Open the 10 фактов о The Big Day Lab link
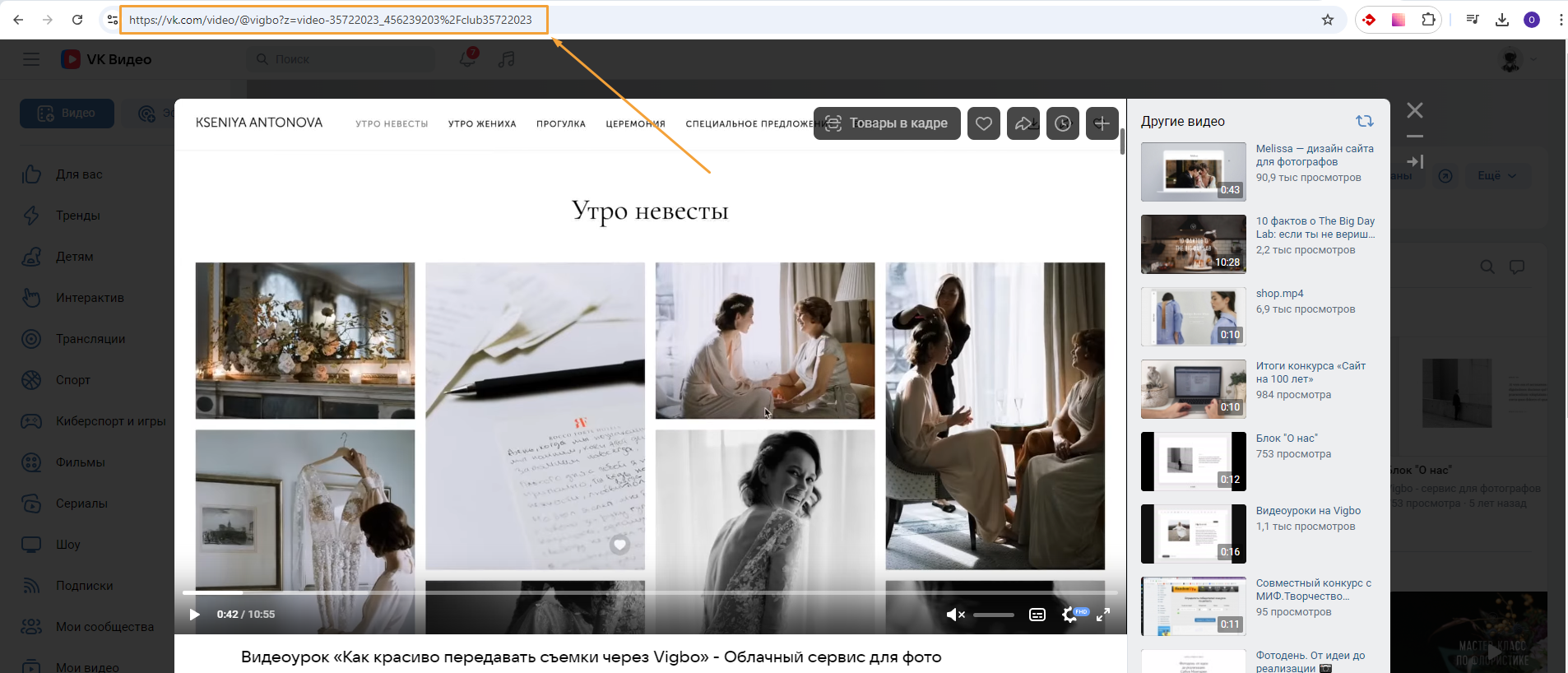 (1315, 228)
